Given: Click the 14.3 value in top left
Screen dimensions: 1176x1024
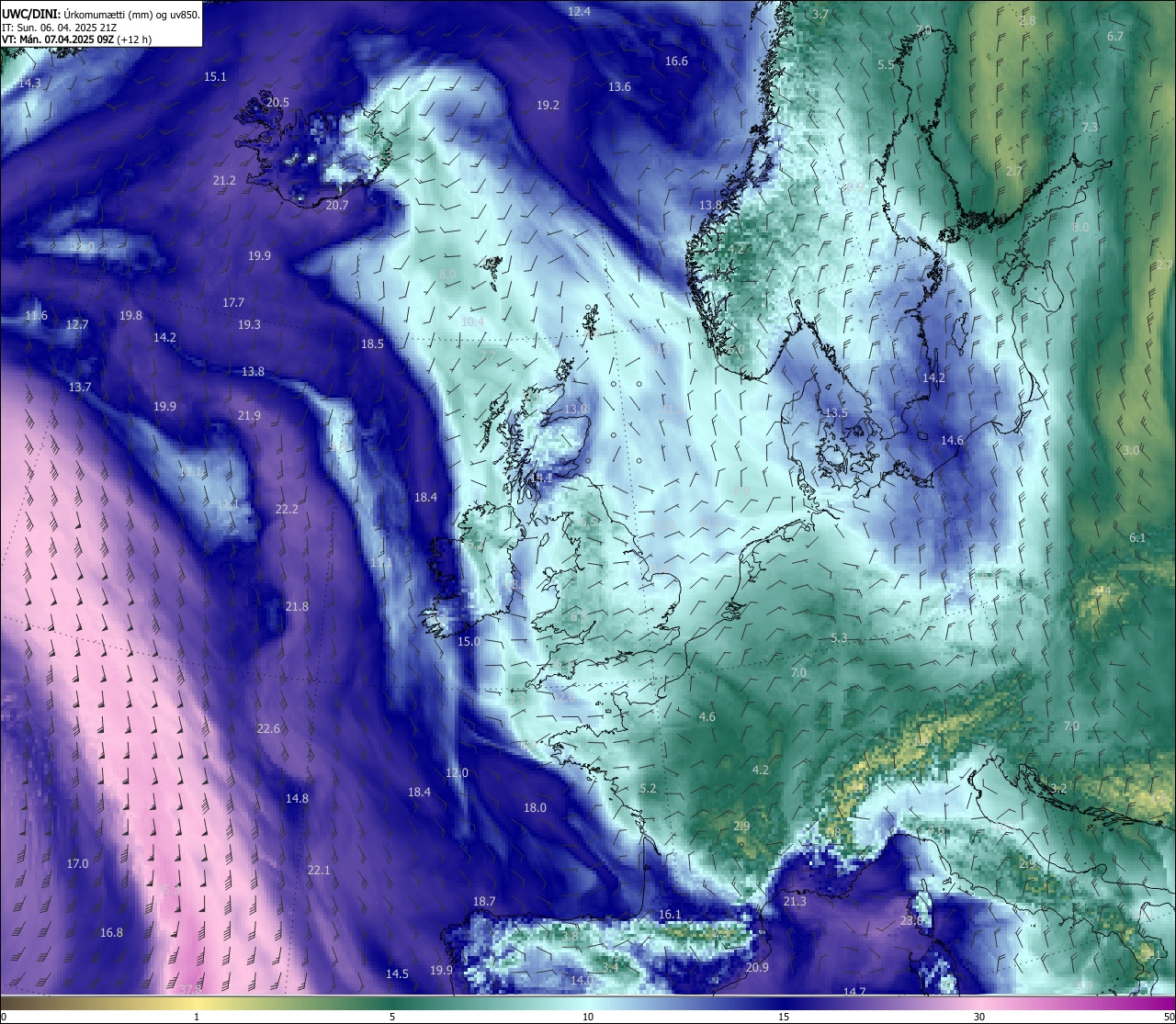Looking at the screenshot, I should coord(30,84).
